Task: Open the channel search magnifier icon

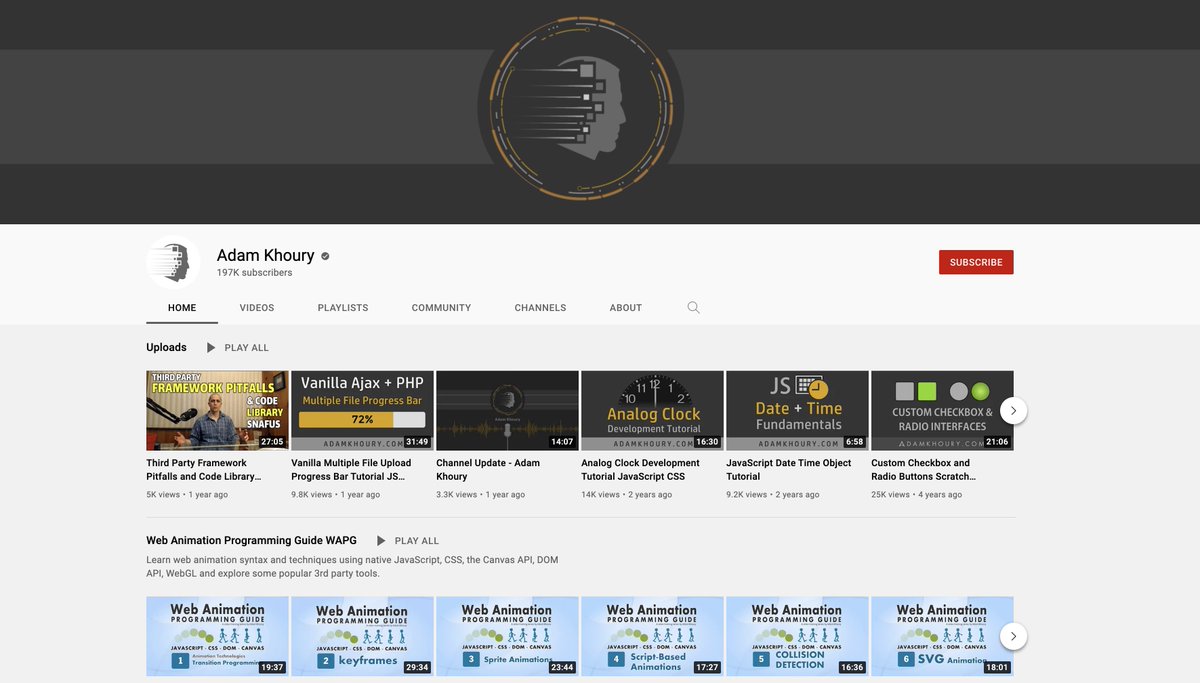Action: pos(694,308)
